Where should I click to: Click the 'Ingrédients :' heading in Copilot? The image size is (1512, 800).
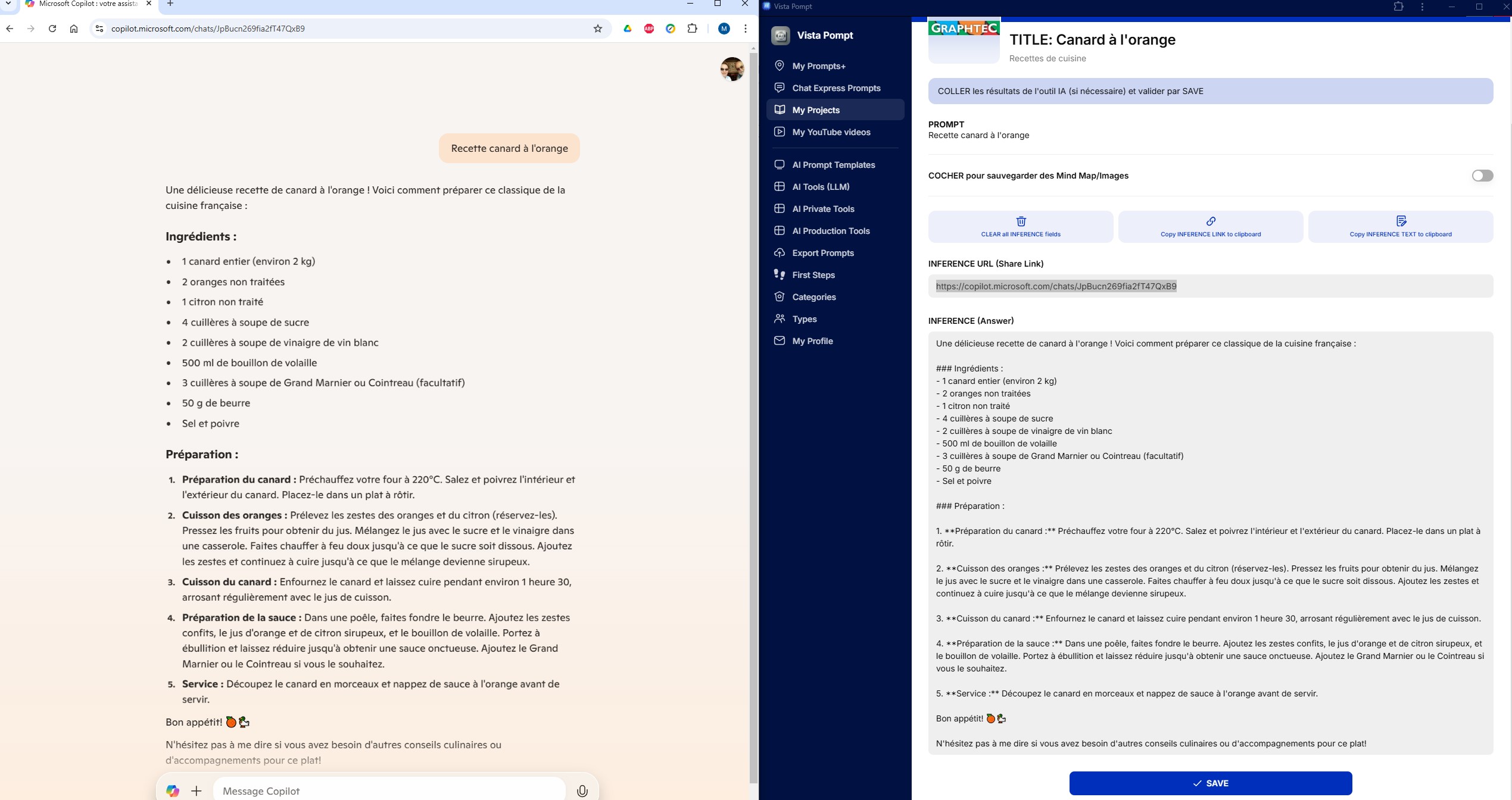201,236
